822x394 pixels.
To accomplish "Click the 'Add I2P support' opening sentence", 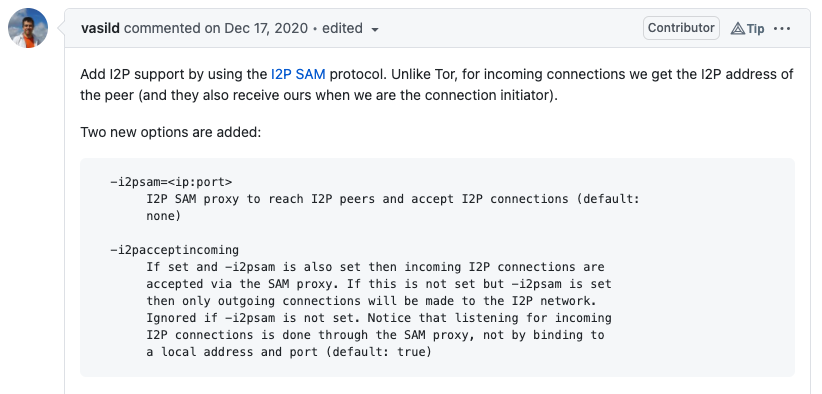I will (134, 74).
